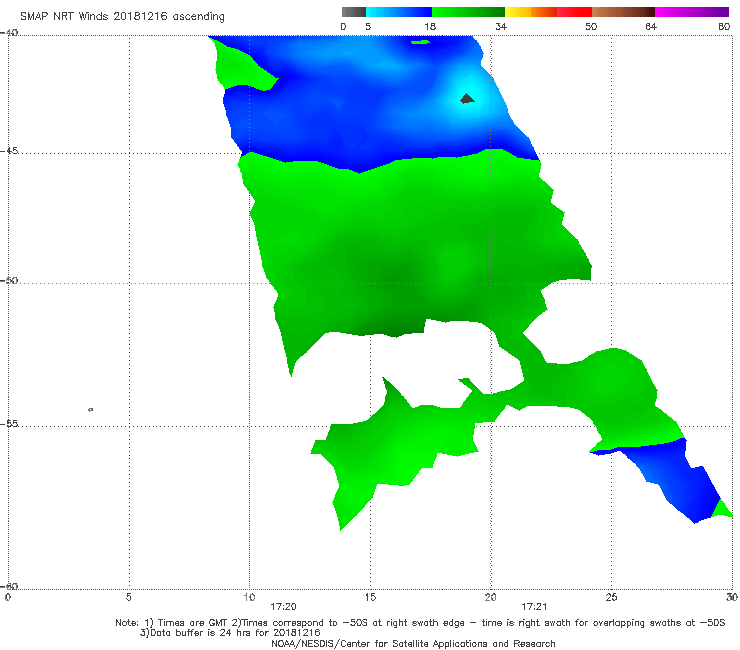
Task: Click the green segment of the color bar
Action: (x=468, y=12)
